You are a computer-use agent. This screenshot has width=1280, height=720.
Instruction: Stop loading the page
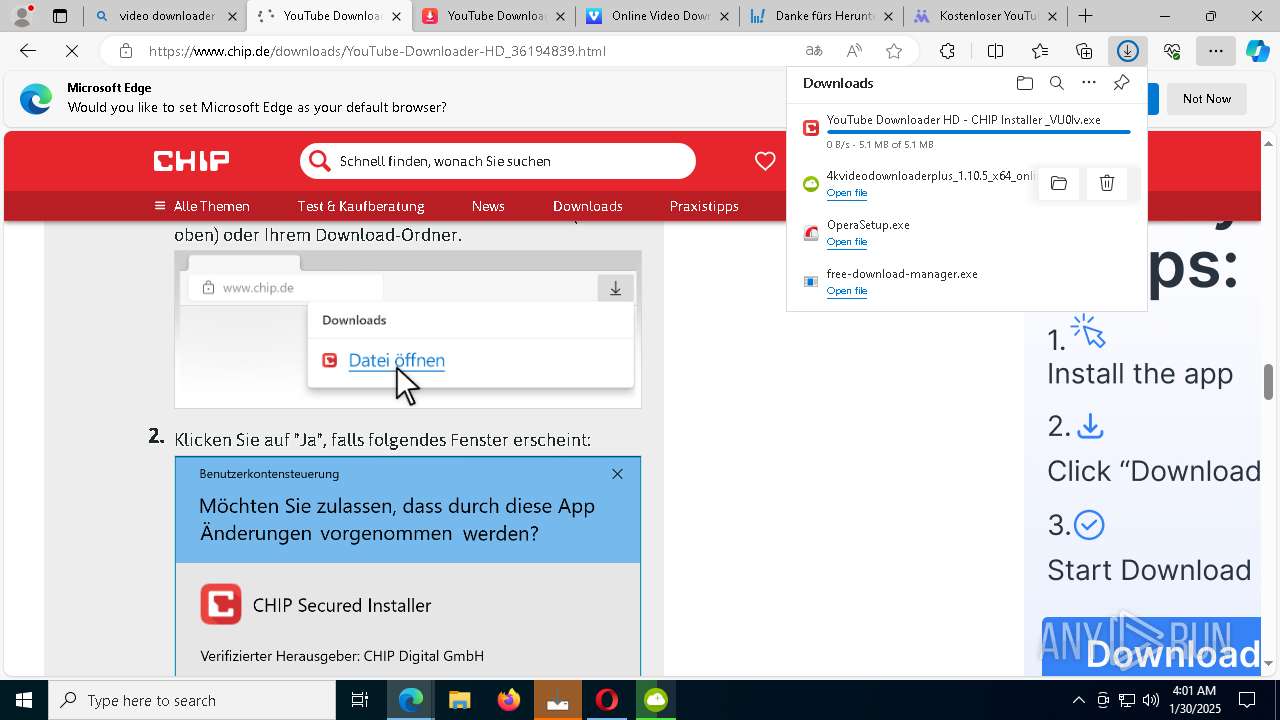click(x=72, y=51)
